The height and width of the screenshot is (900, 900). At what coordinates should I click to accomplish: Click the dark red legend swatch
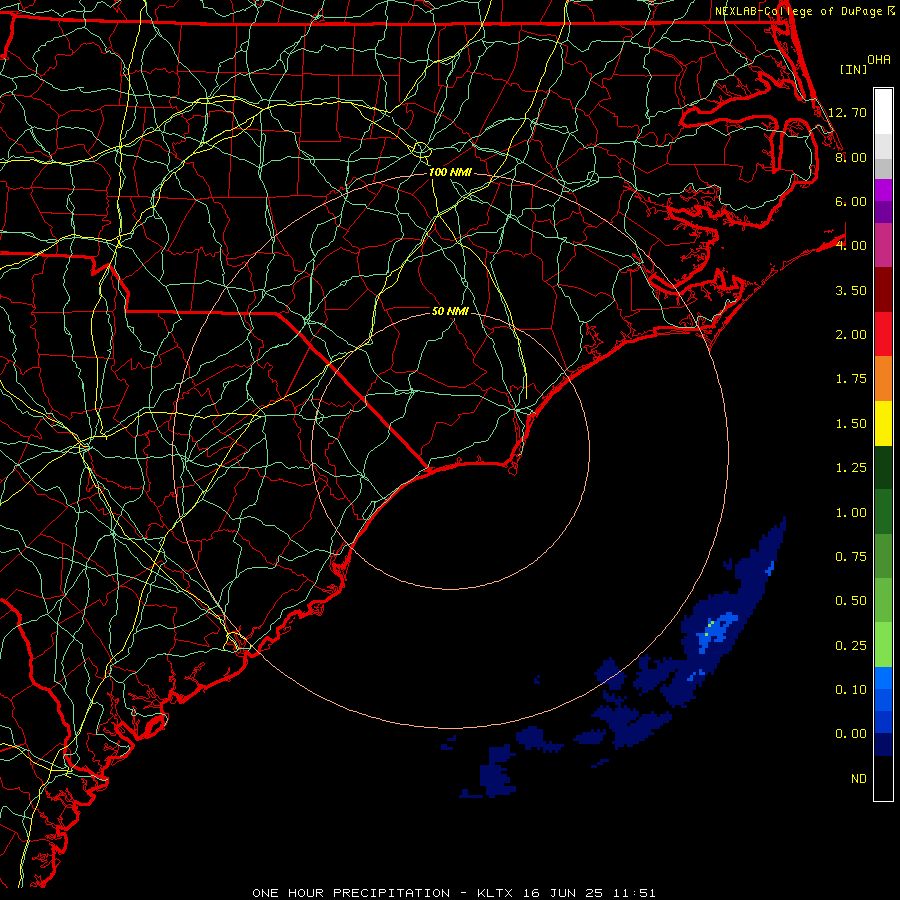883,290
